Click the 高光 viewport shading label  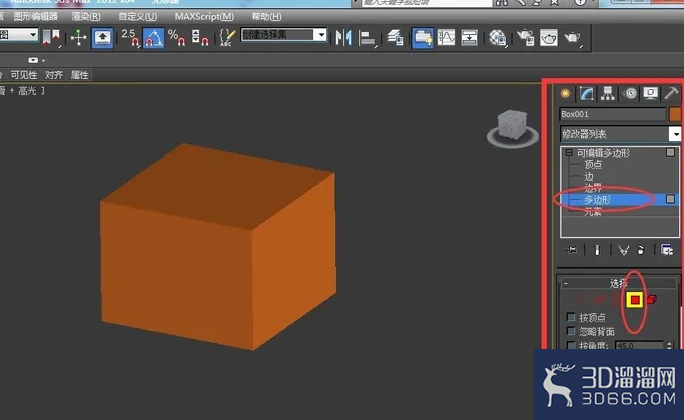pyautogui.click(x=27, y=91)
